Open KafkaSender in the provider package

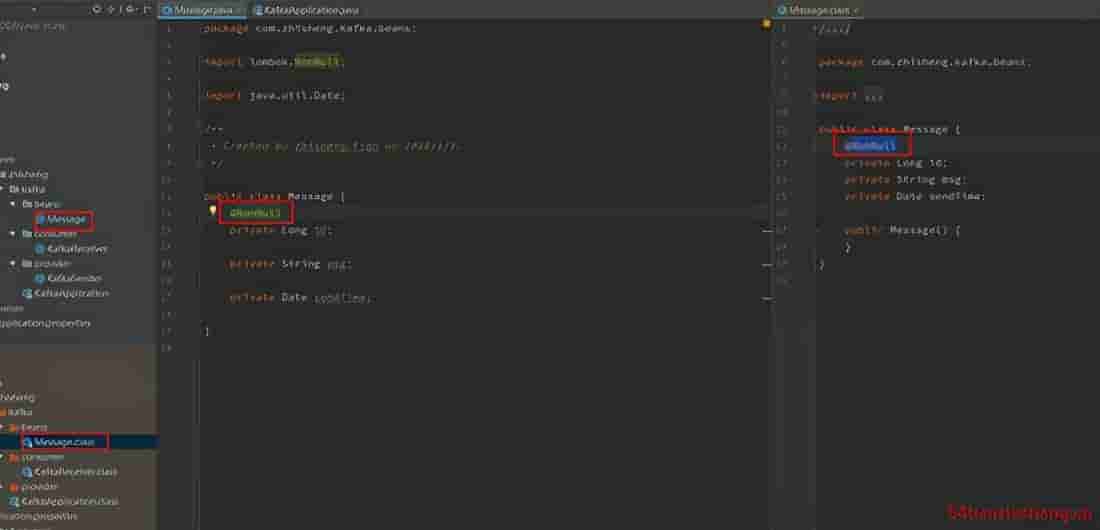74,278
